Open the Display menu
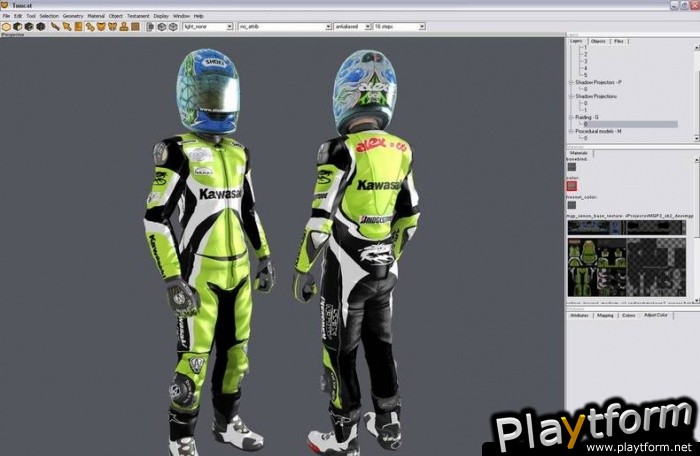Image resolution: width=700 pixels, height=456 pixels. tap(161, 16)
